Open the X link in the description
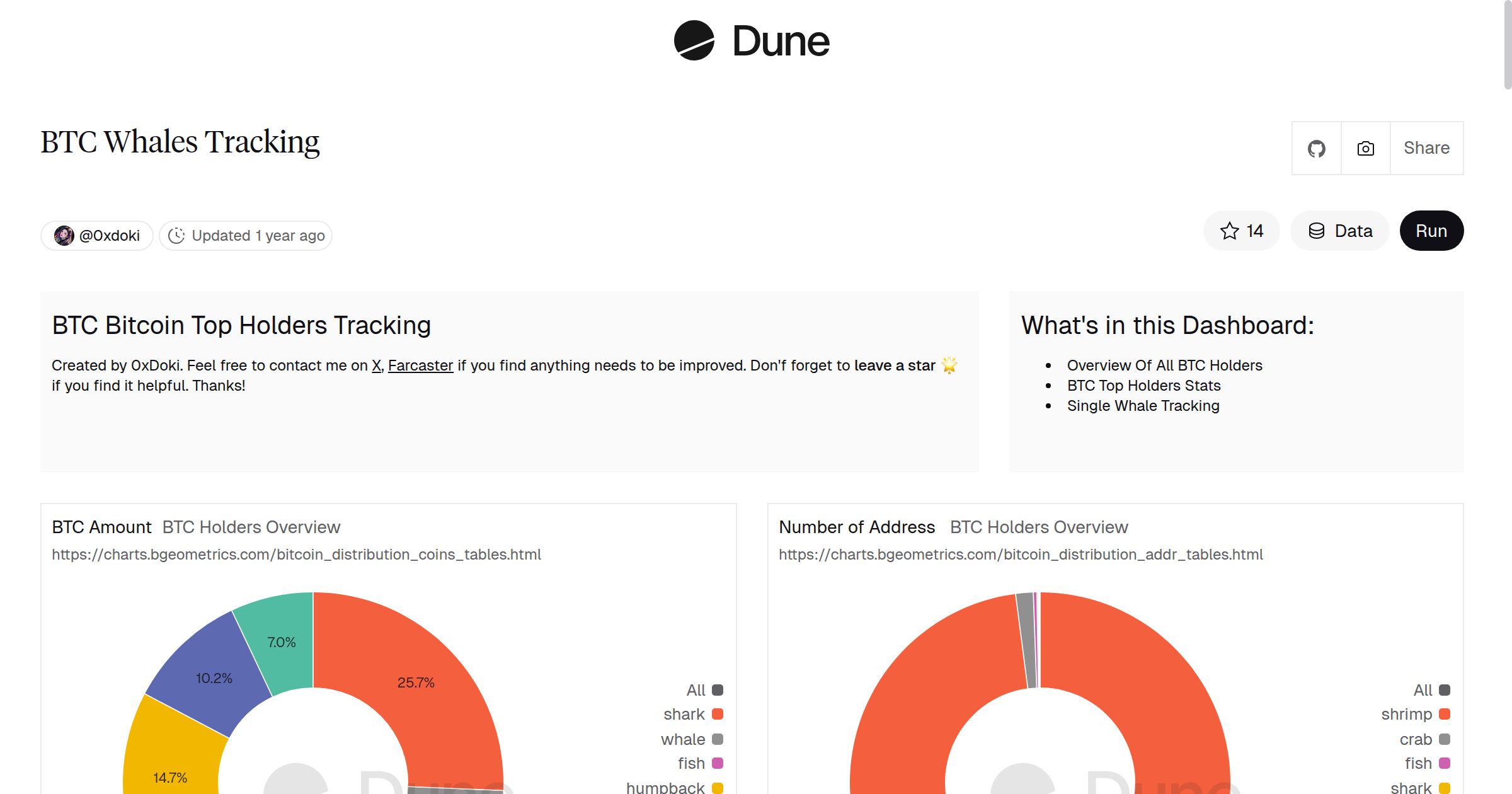 click(x=375, y=365)
